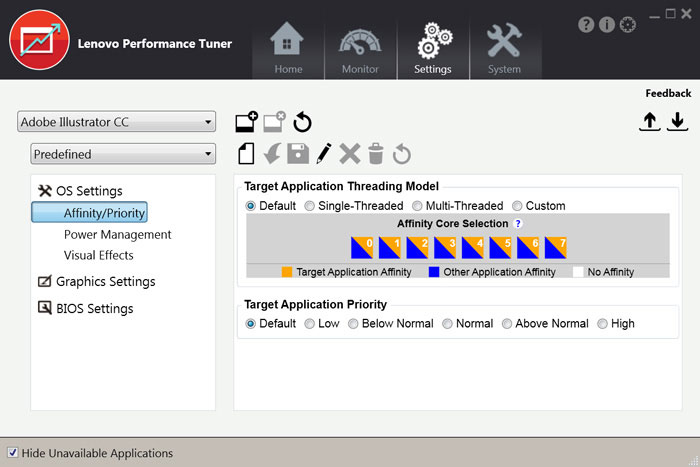Expand Graphics Settings in sidebar
The height and width of the screenshot is (467, 700).
coord(104,282)
